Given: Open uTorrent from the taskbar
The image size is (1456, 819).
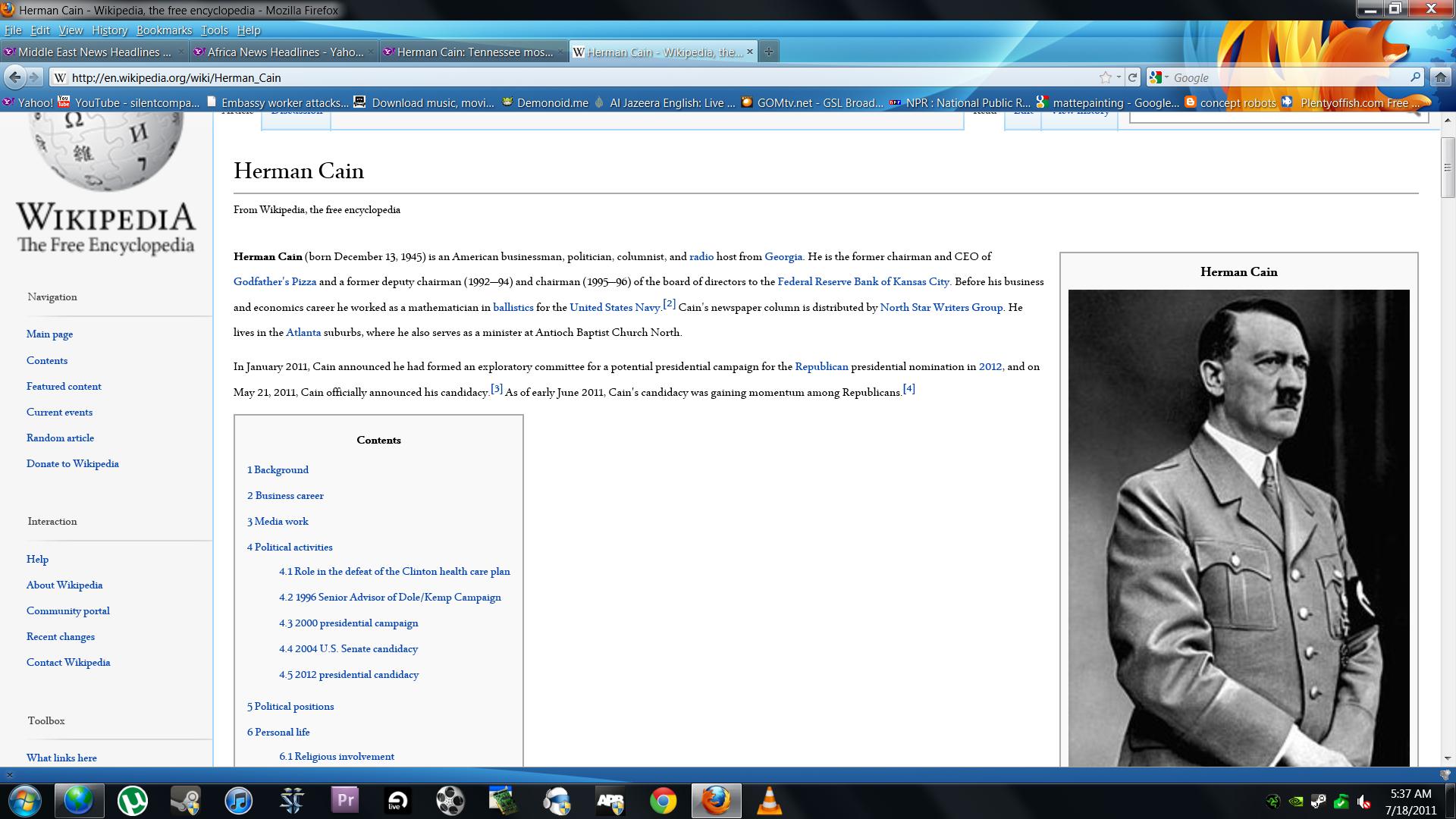Looking at the screenshot, I should (x=133, y=801).
